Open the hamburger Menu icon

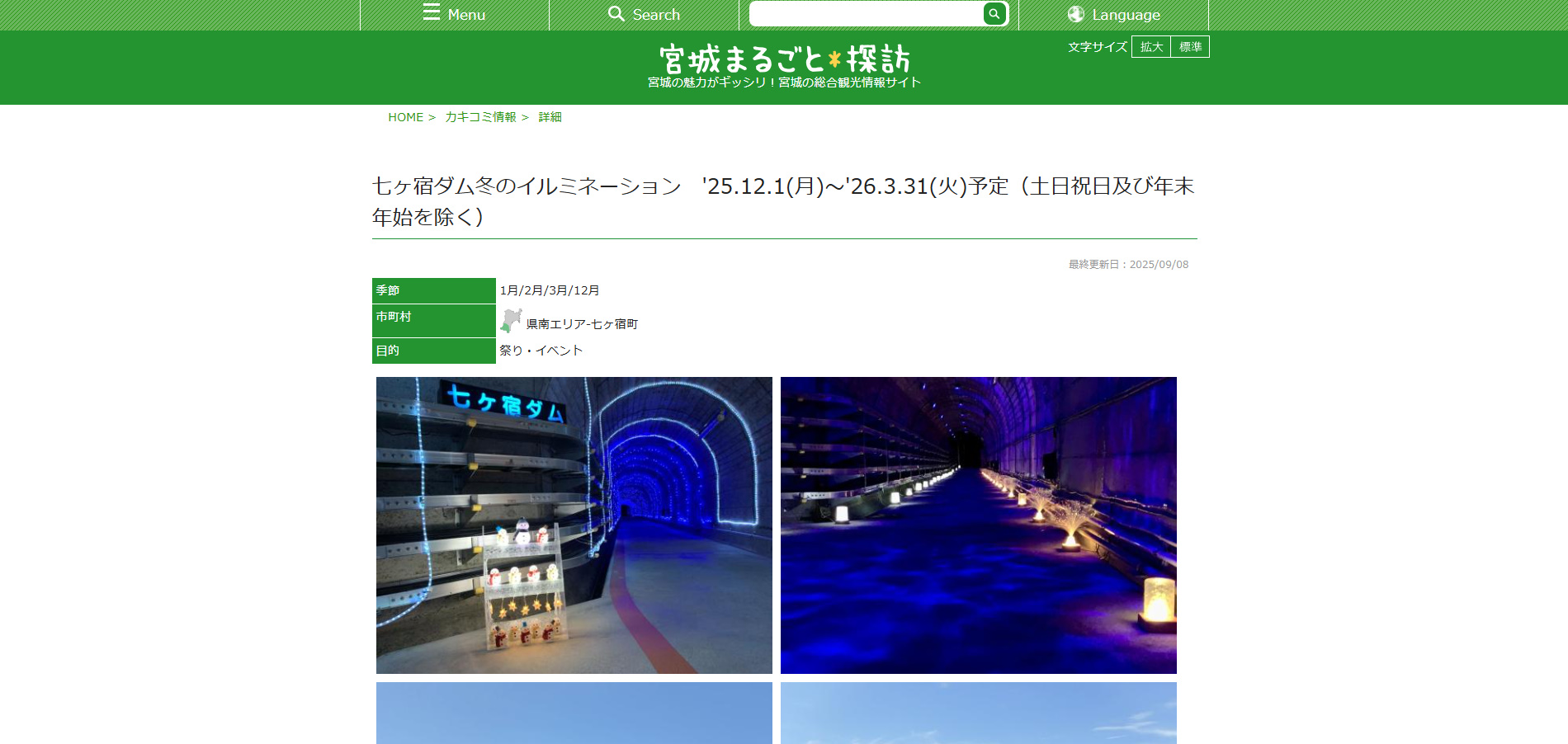click(x=431, y=12)
